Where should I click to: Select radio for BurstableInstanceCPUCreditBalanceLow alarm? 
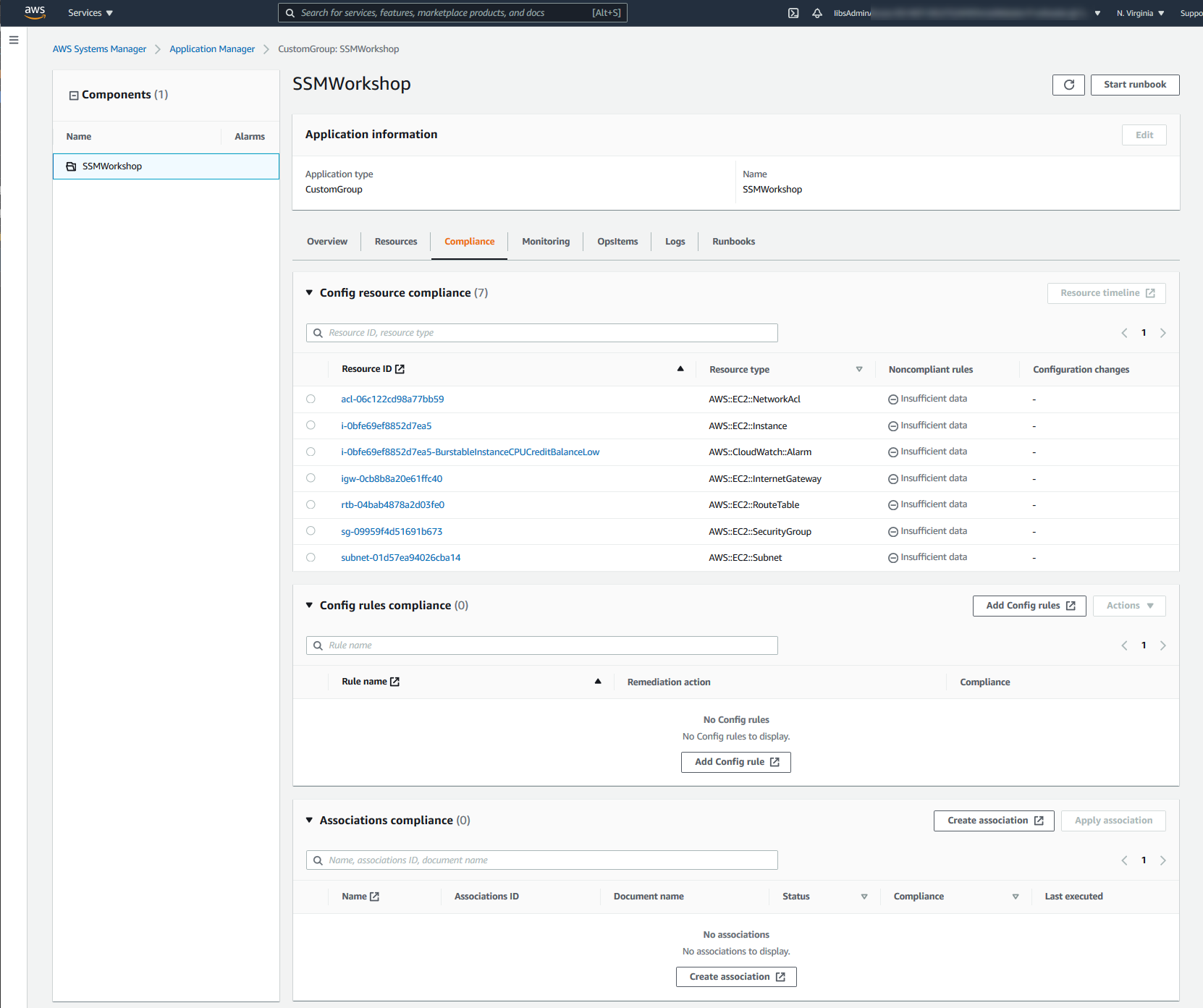[311, 452]
